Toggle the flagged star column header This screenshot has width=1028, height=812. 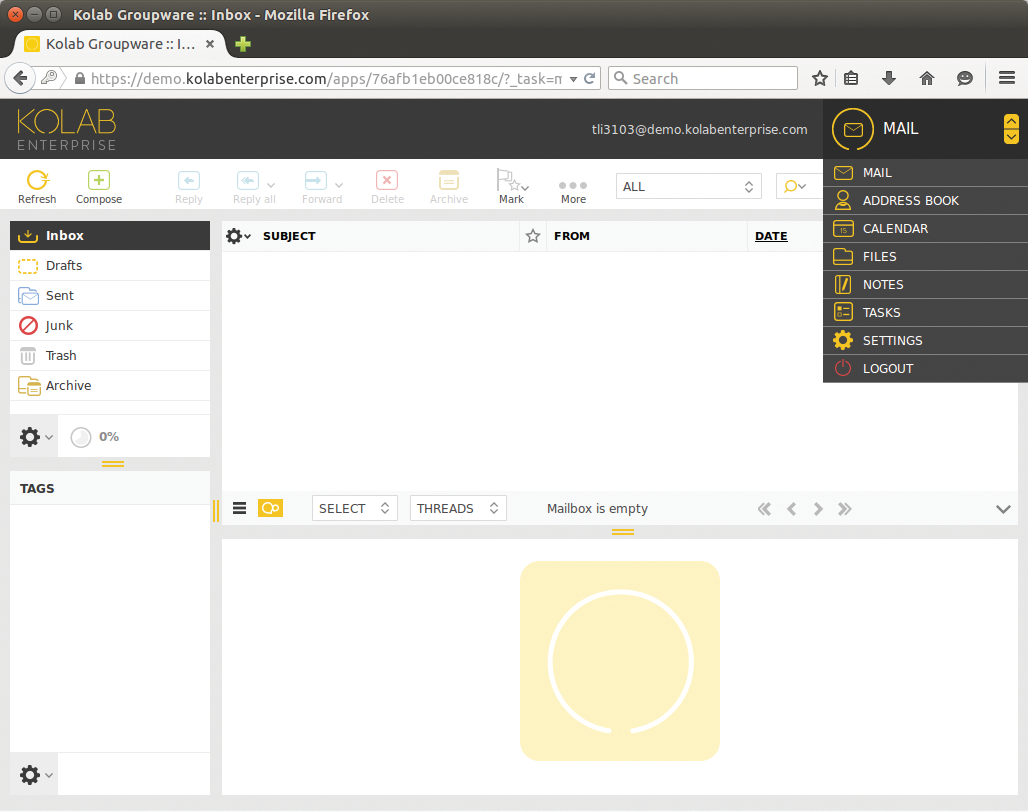533,236
